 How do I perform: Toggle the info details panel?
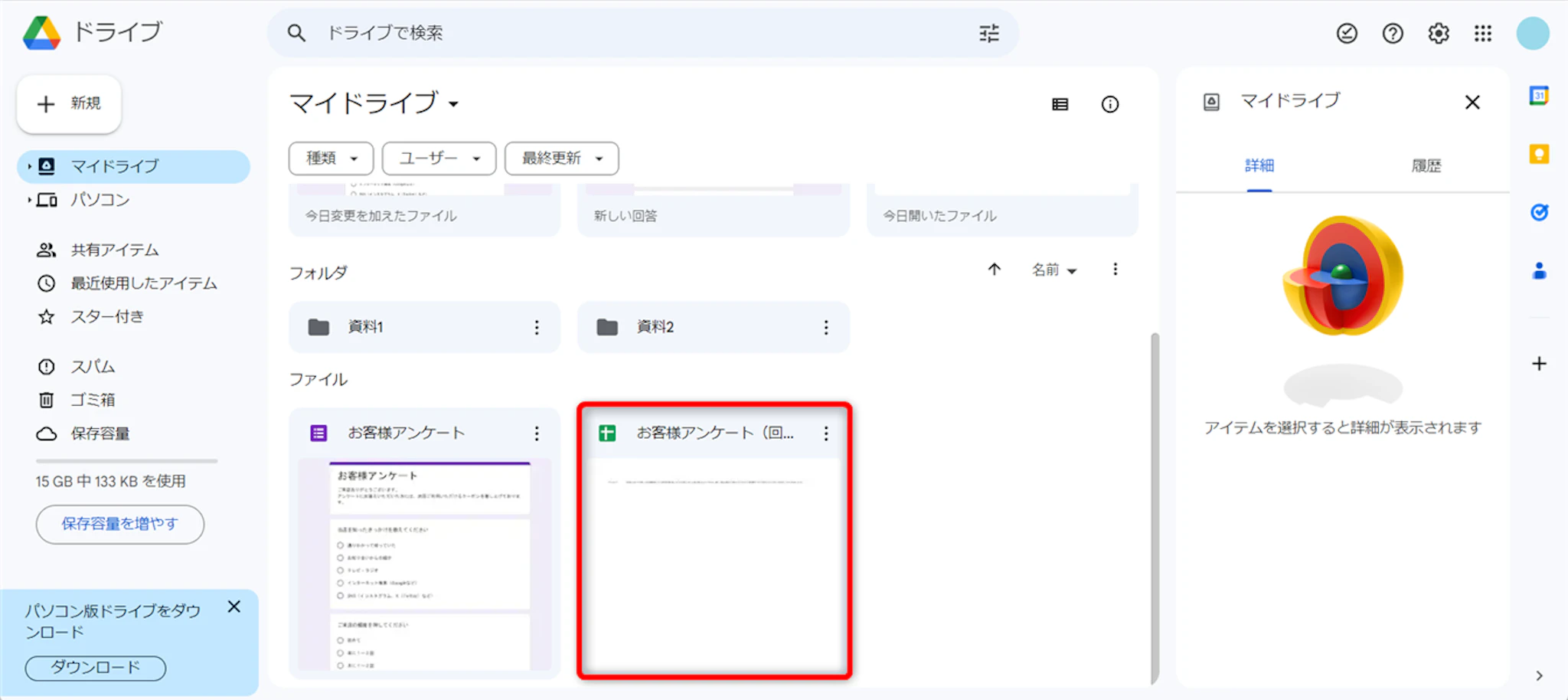tap(1109, 104)
